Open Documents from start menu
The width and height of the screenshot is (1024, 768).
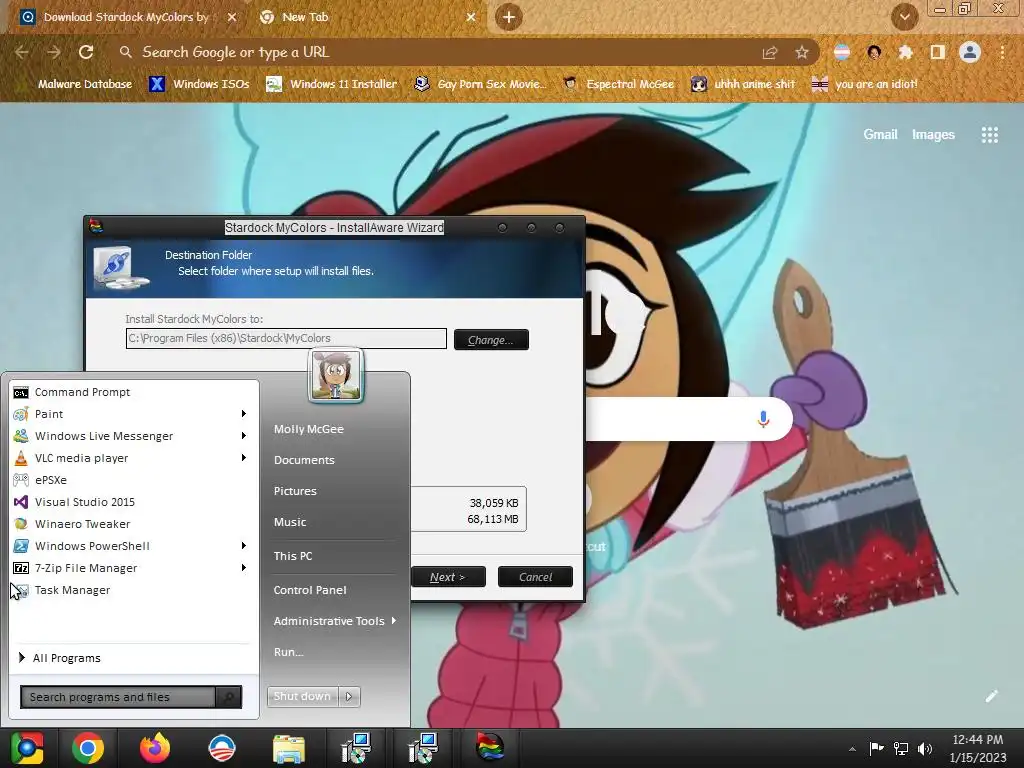click(304, 460)
